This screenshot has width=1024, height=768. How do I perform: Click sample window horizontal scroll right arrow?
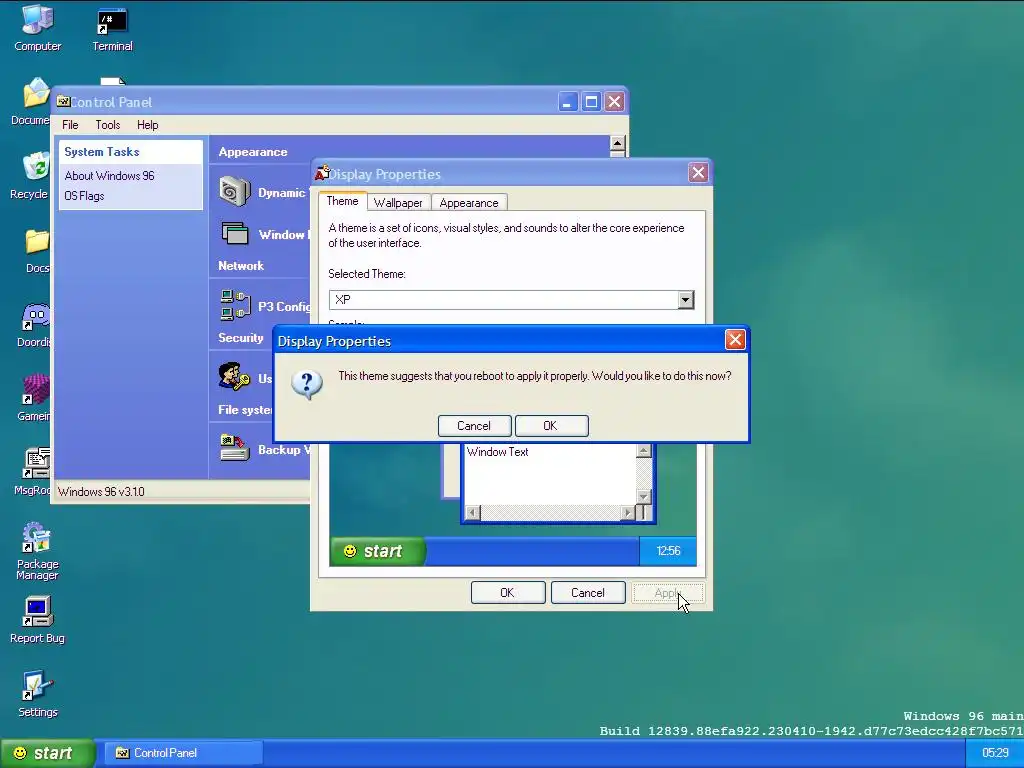[x=628, y=513]
